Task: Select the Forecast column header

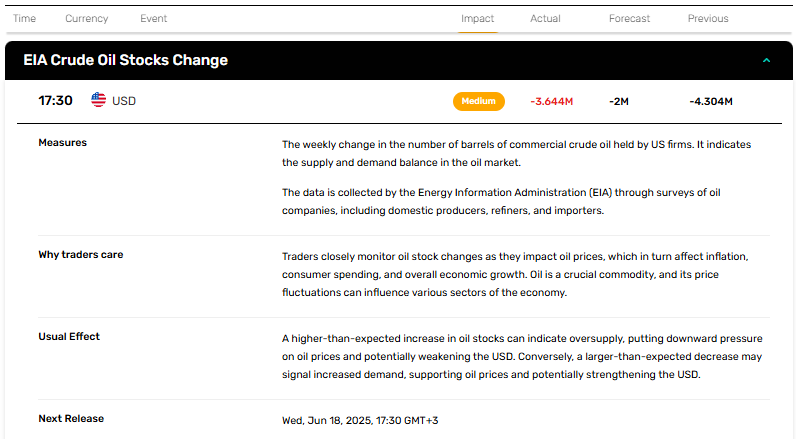Action: pos(629,19)
